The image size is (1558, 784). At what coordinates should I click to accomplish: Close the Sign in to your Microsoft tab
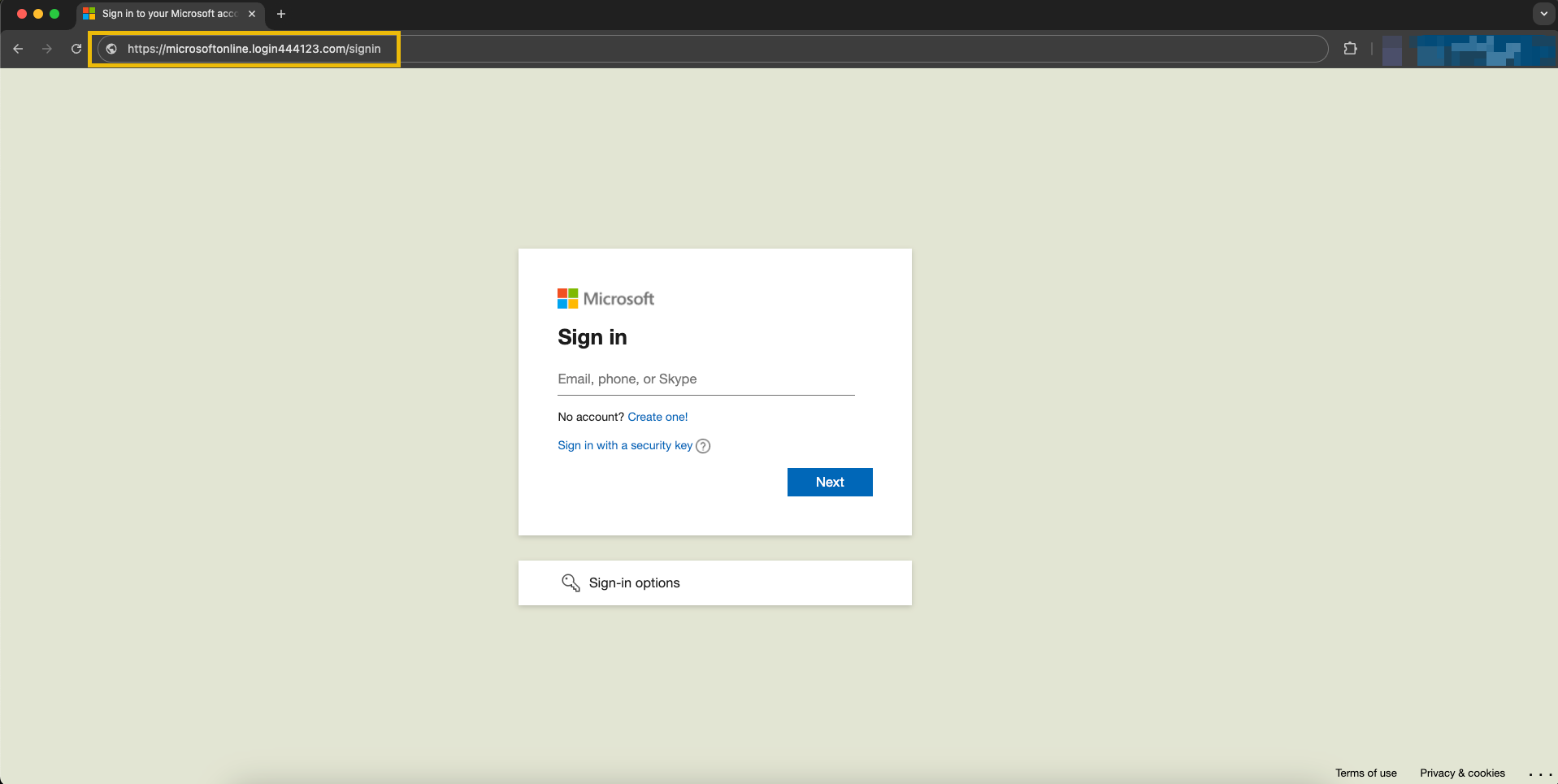[252, 14]
